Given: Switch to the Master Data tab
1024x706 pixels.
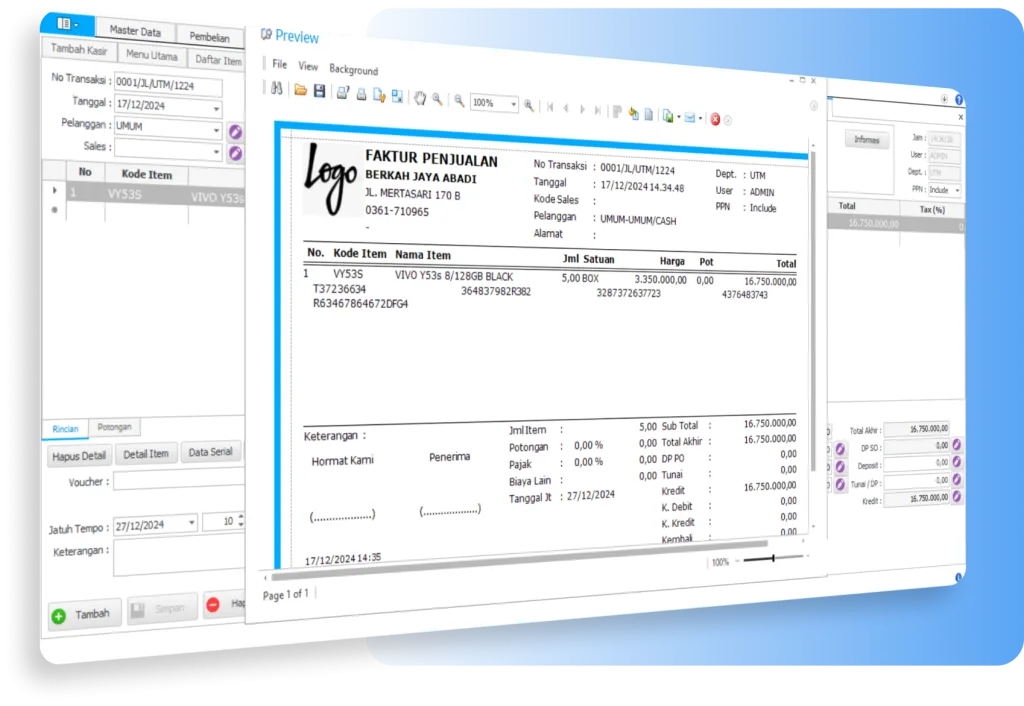Looking at the screenshot, I should click(x=135, y=31).
